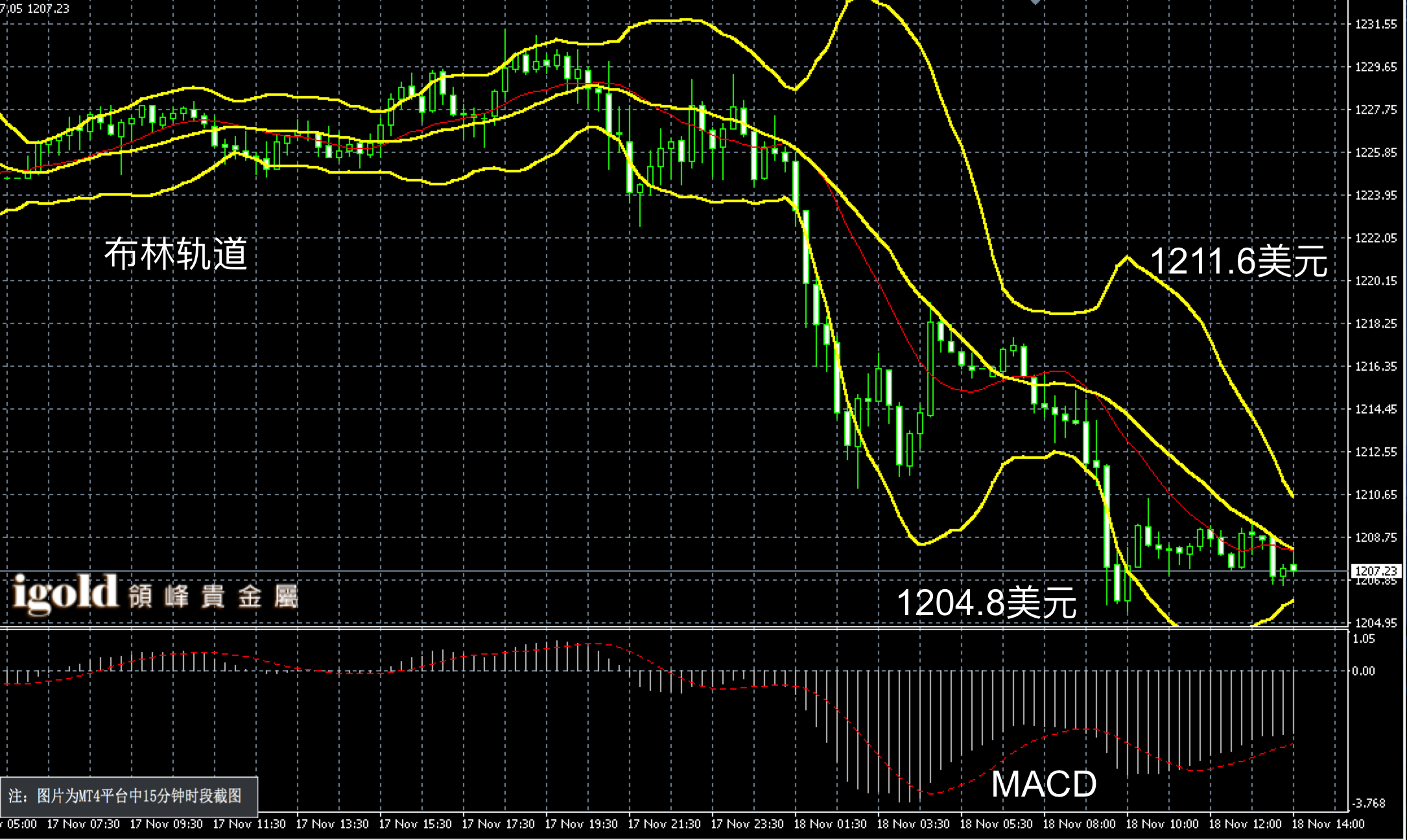Click the 1220.15 price axis label
This screenshot has height=840, width=1407.
tap(1376, 281)
